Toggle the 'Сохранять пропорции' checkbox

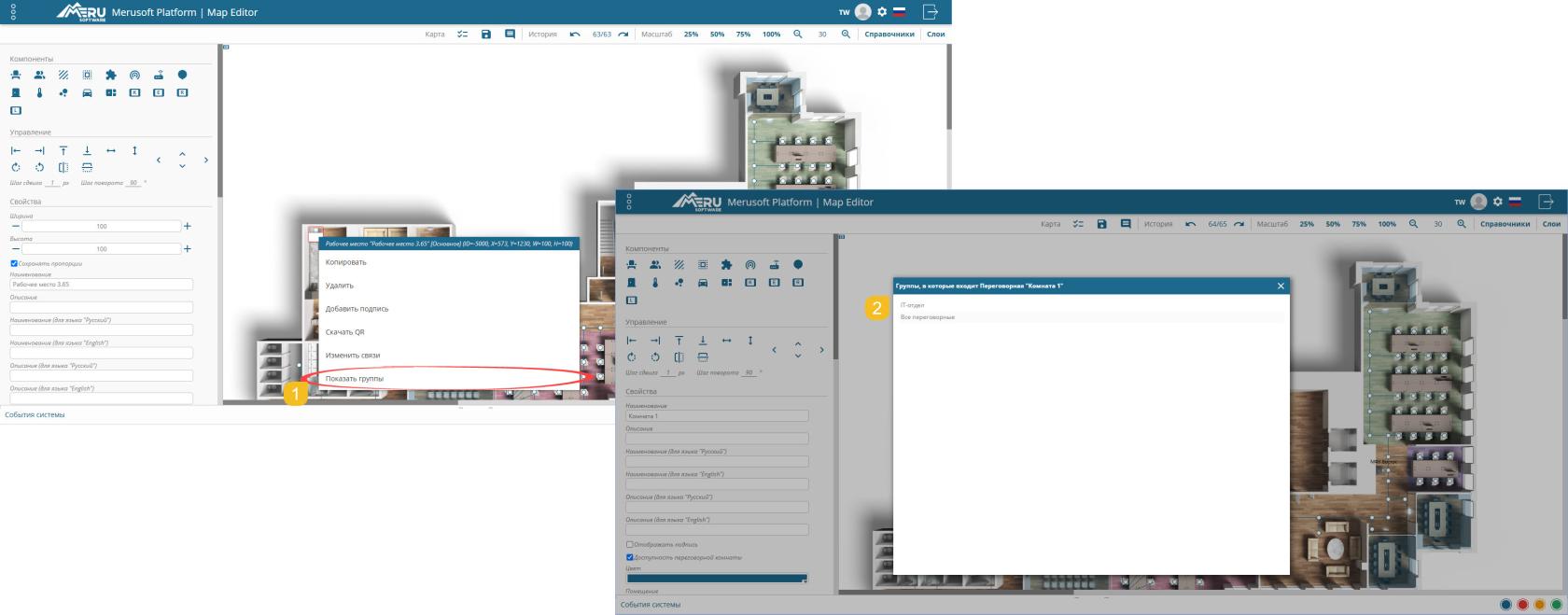click(x=14, y=264)
